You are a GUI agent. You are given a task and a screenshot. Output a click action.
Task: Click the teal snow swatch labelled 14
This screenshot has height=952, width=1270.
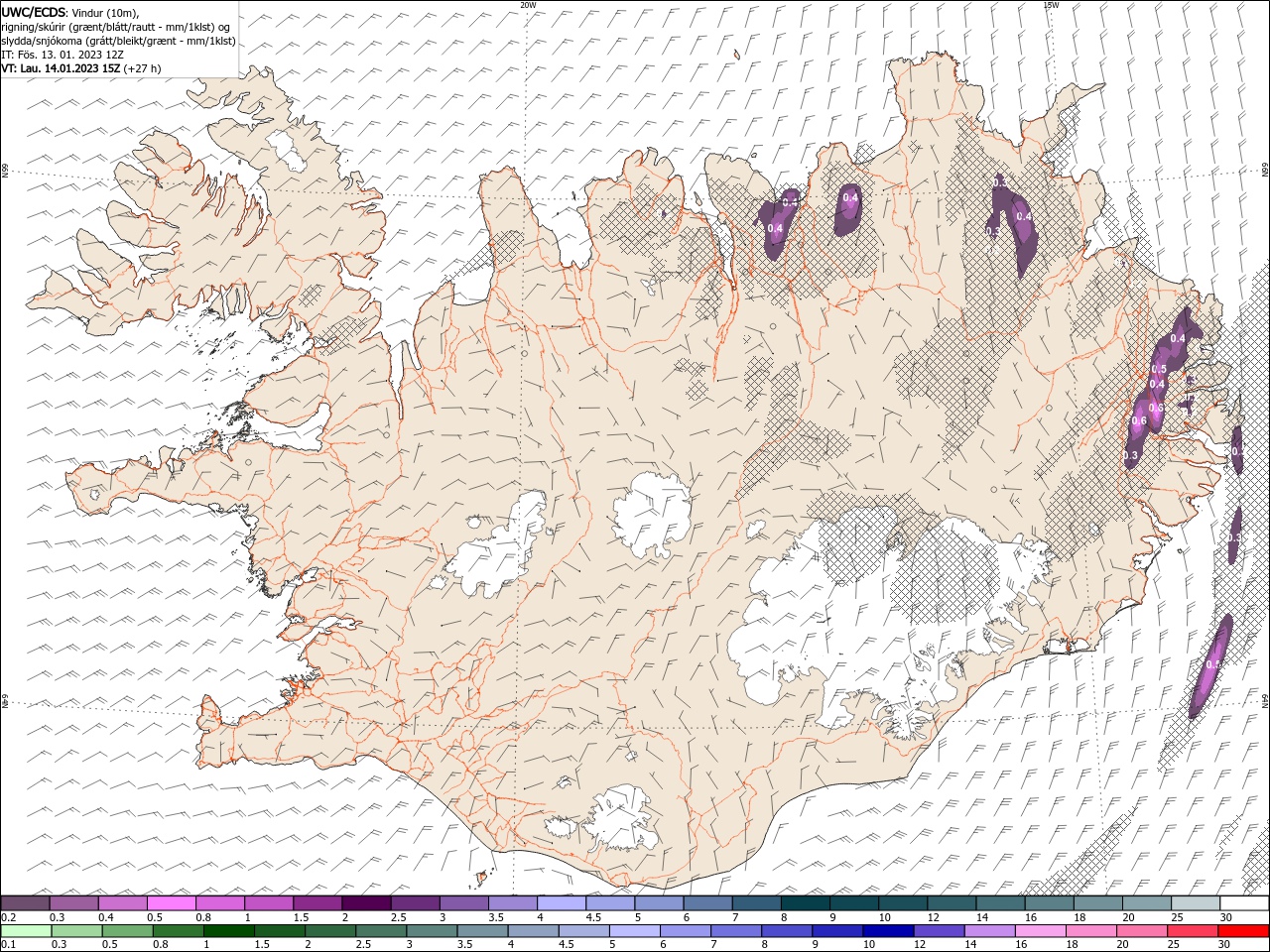point(1000,903)
